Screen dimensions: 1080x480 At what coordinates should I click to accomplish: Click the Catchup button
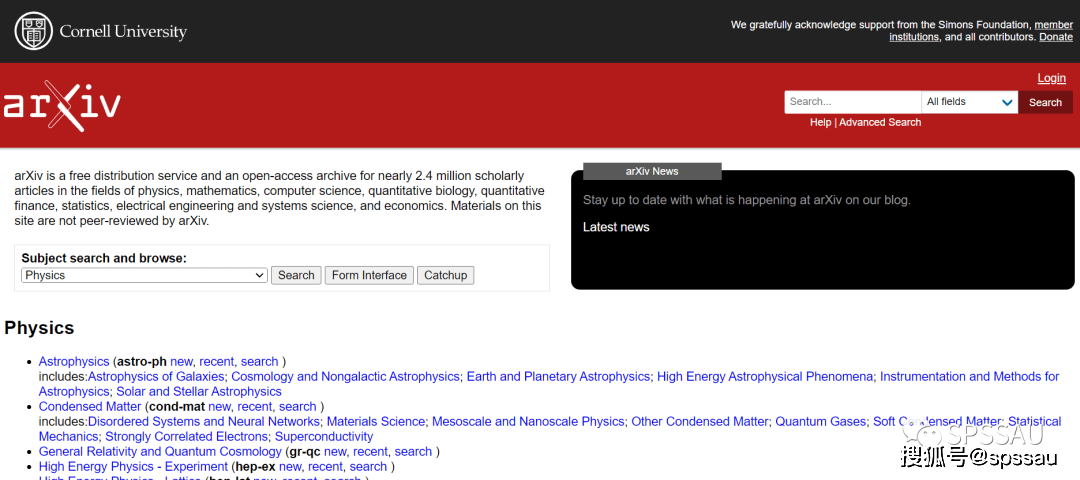[x=445, y=275]
